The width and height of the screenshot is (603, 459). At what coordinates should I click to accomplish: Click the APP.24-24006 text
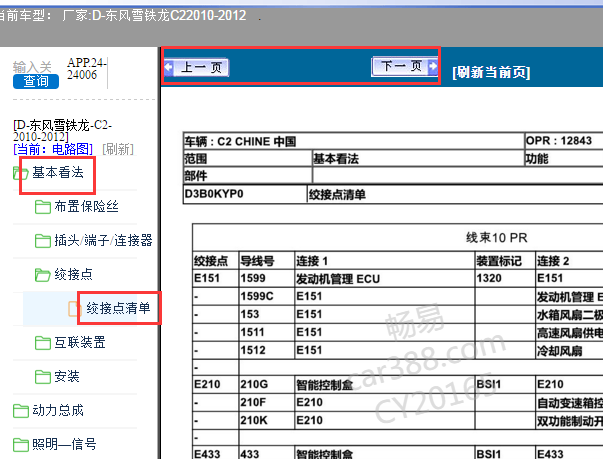87,68
